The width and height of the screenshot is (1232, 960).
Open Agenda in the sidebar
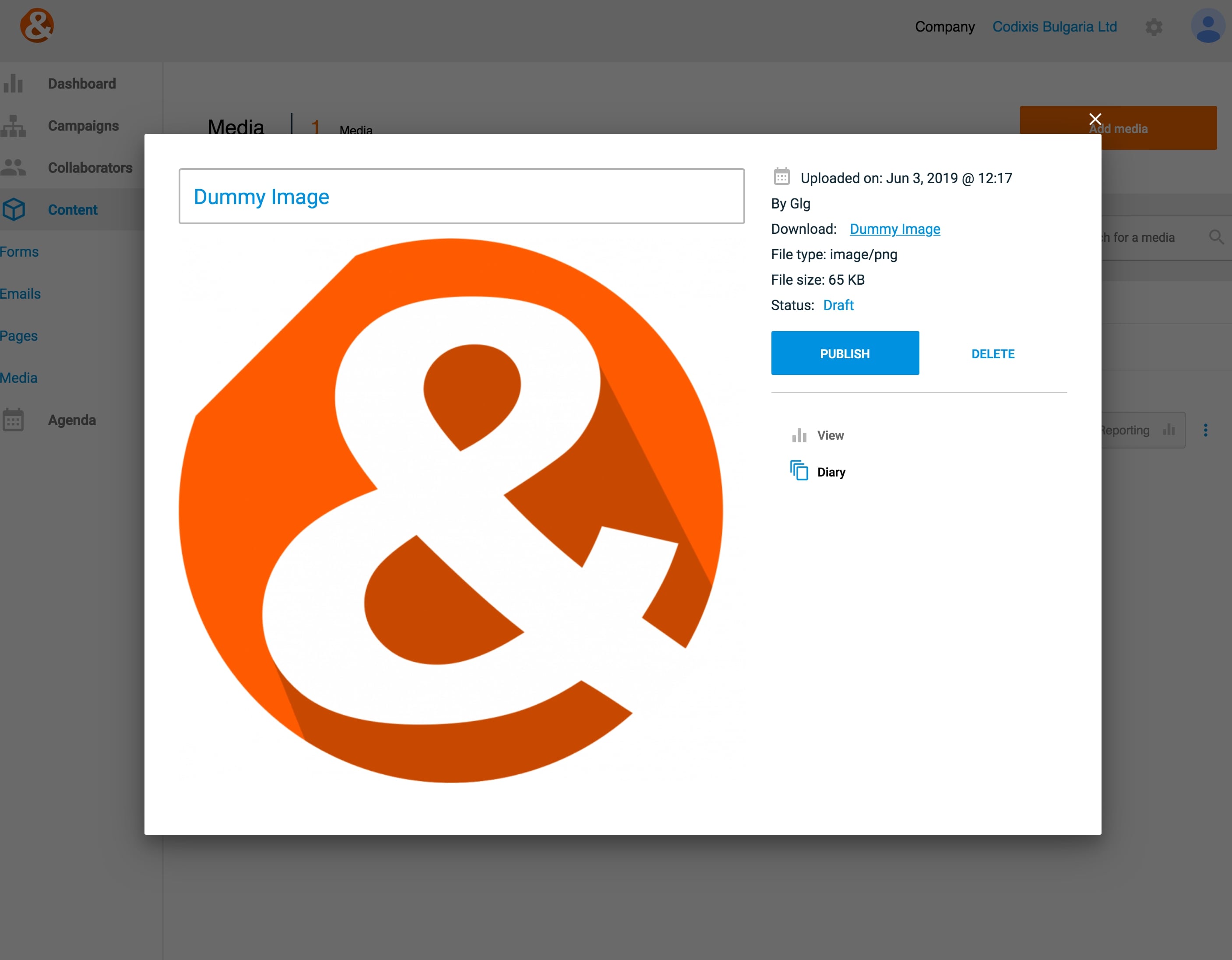(x=72, y=420)
